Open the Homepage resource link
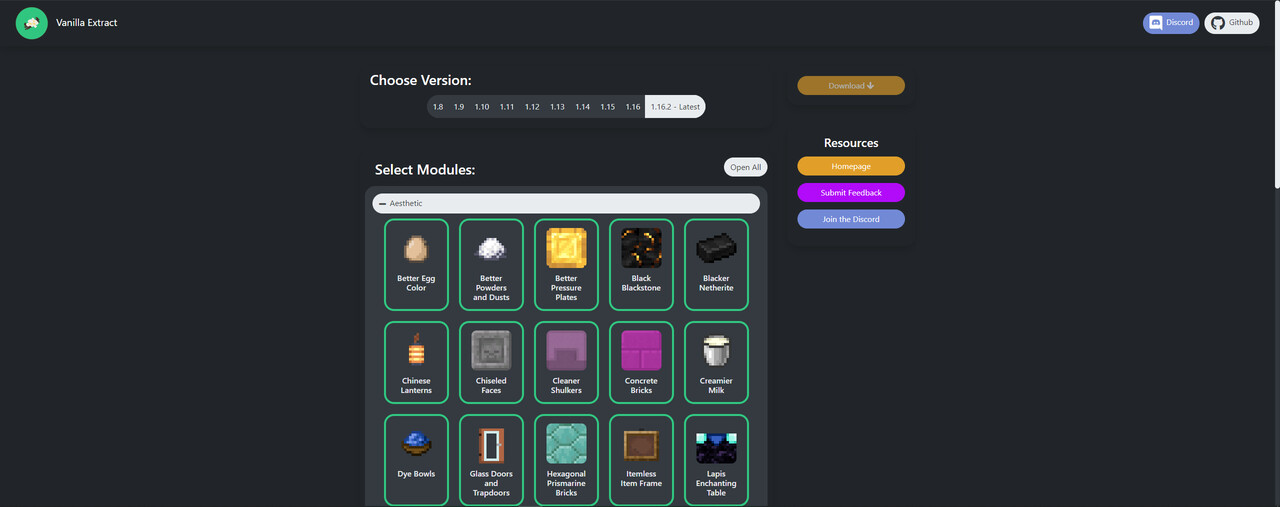Screen dimensions: 1280x507 (851, 166)
